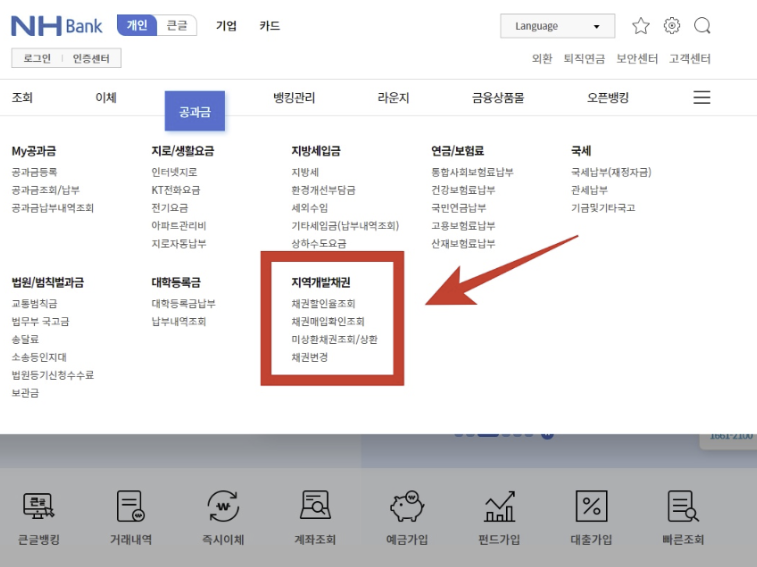
Task: Open 공과금등록 under My공과금
Action: [34, 172]
